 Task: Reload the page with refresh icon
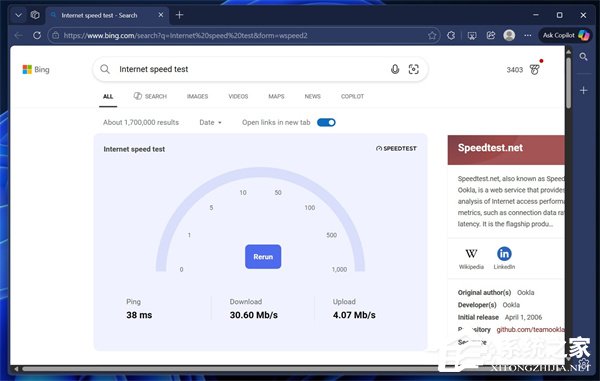click(x=37, y=36)
